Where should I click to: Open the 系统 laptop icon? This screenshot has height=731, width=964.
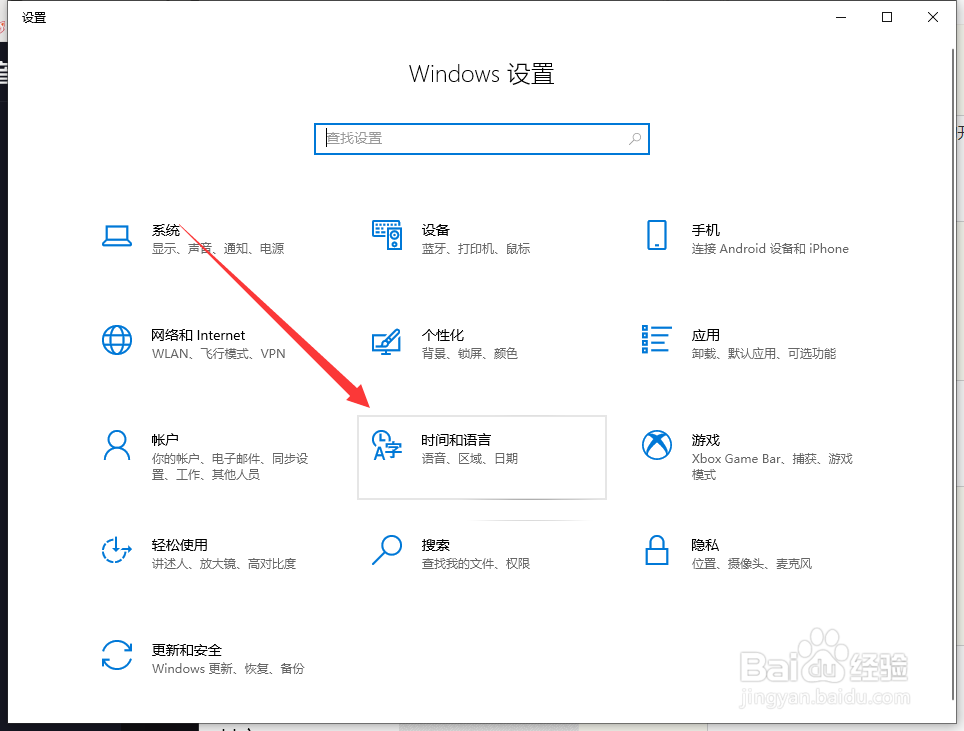pyautogui.click(x=117, y=236)
